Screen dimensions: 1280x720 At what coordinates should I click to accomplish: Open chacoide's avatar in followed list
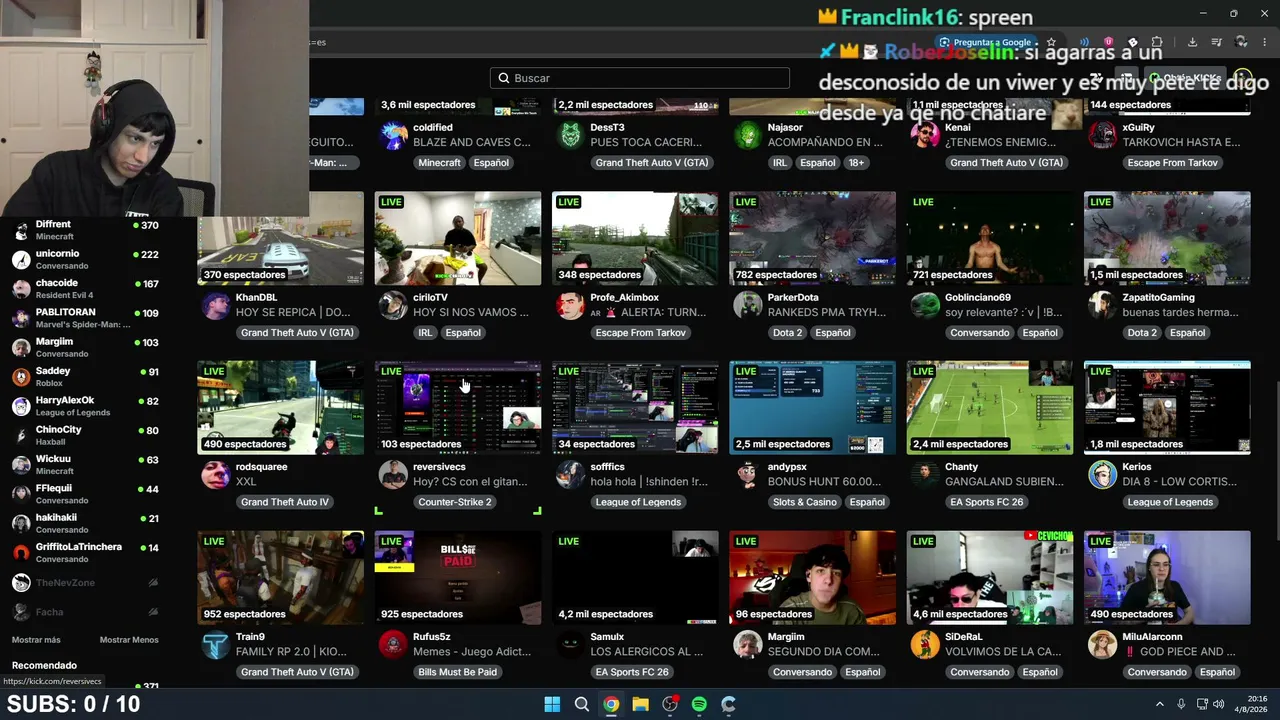coord(21,289)
